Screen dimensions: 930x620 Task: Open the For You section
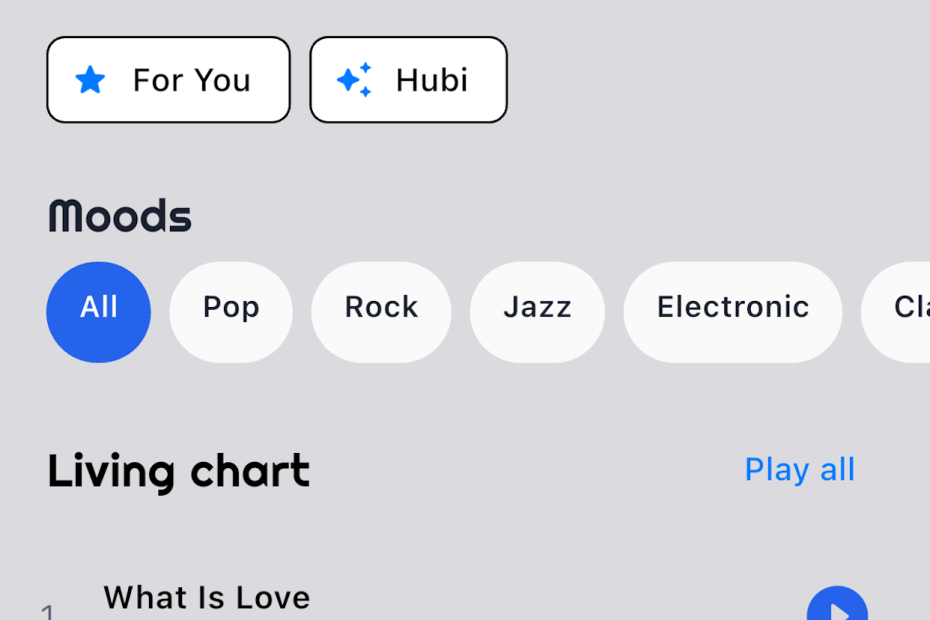[x=168, y=80]
